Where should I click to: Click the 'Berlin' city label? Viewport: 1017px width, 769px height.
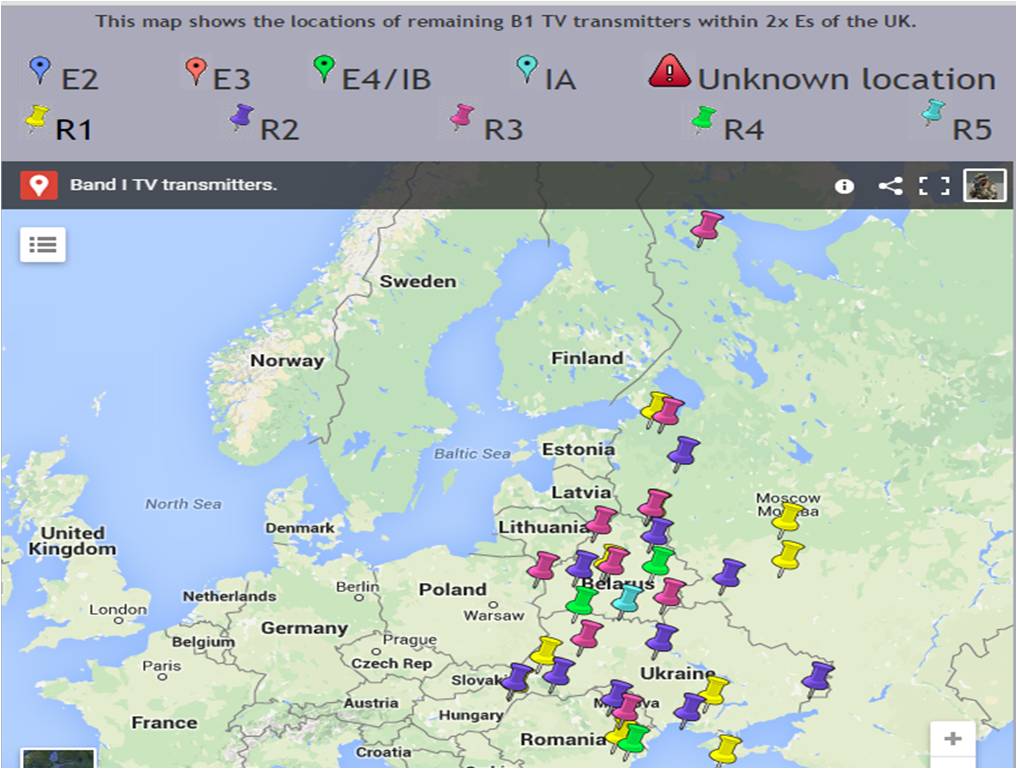coord(357,587)
